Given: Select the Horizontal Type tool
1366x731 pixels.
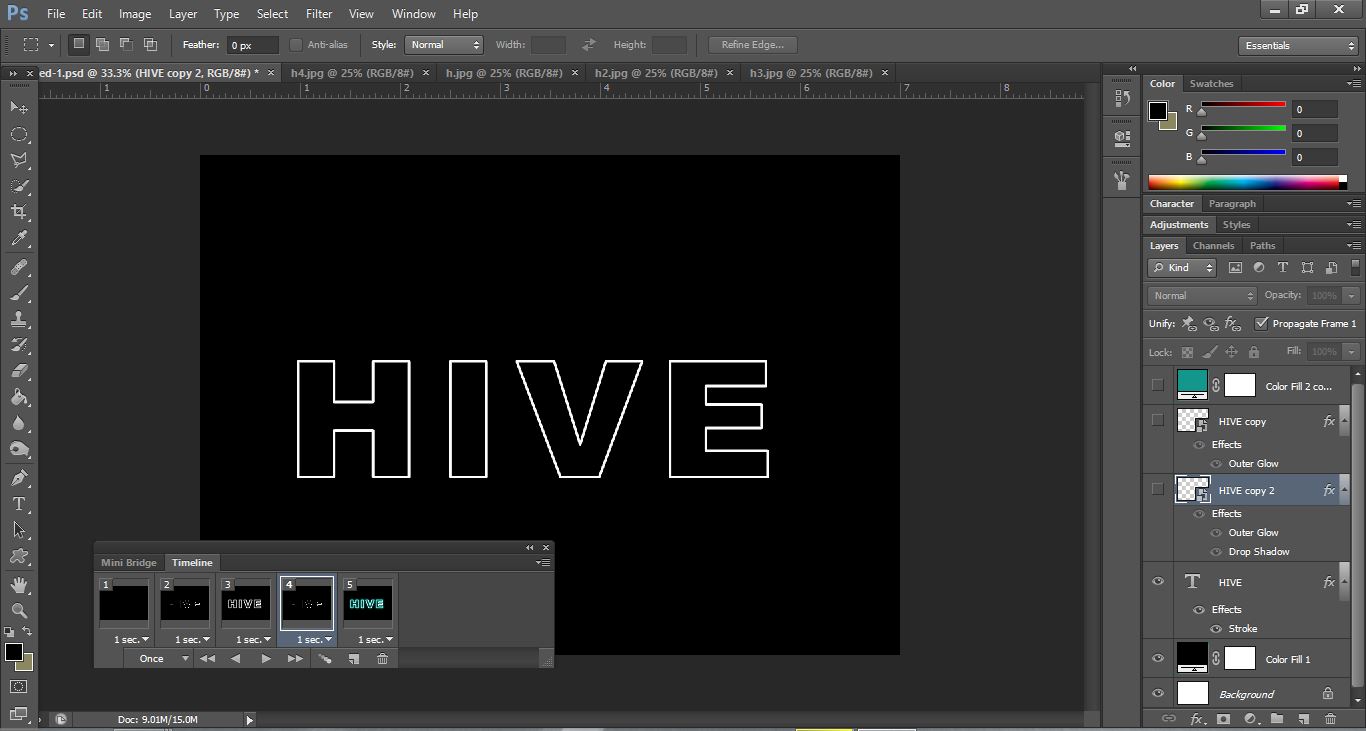Looking at the screenshot, I should (19, 504).
